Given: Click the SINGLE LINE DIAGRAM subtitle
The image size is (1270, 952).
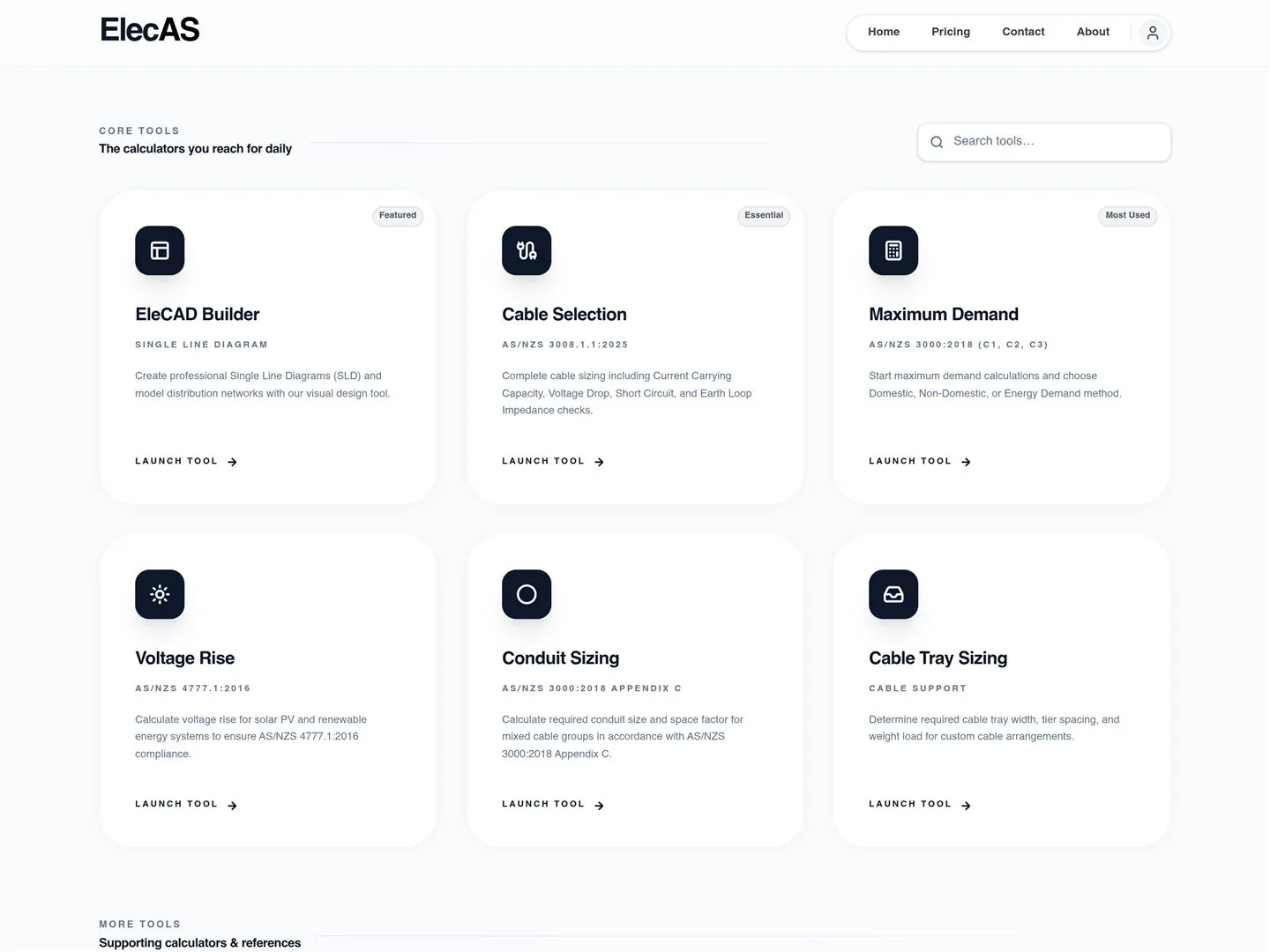Looking at the screenshot, I should point(201,345).
